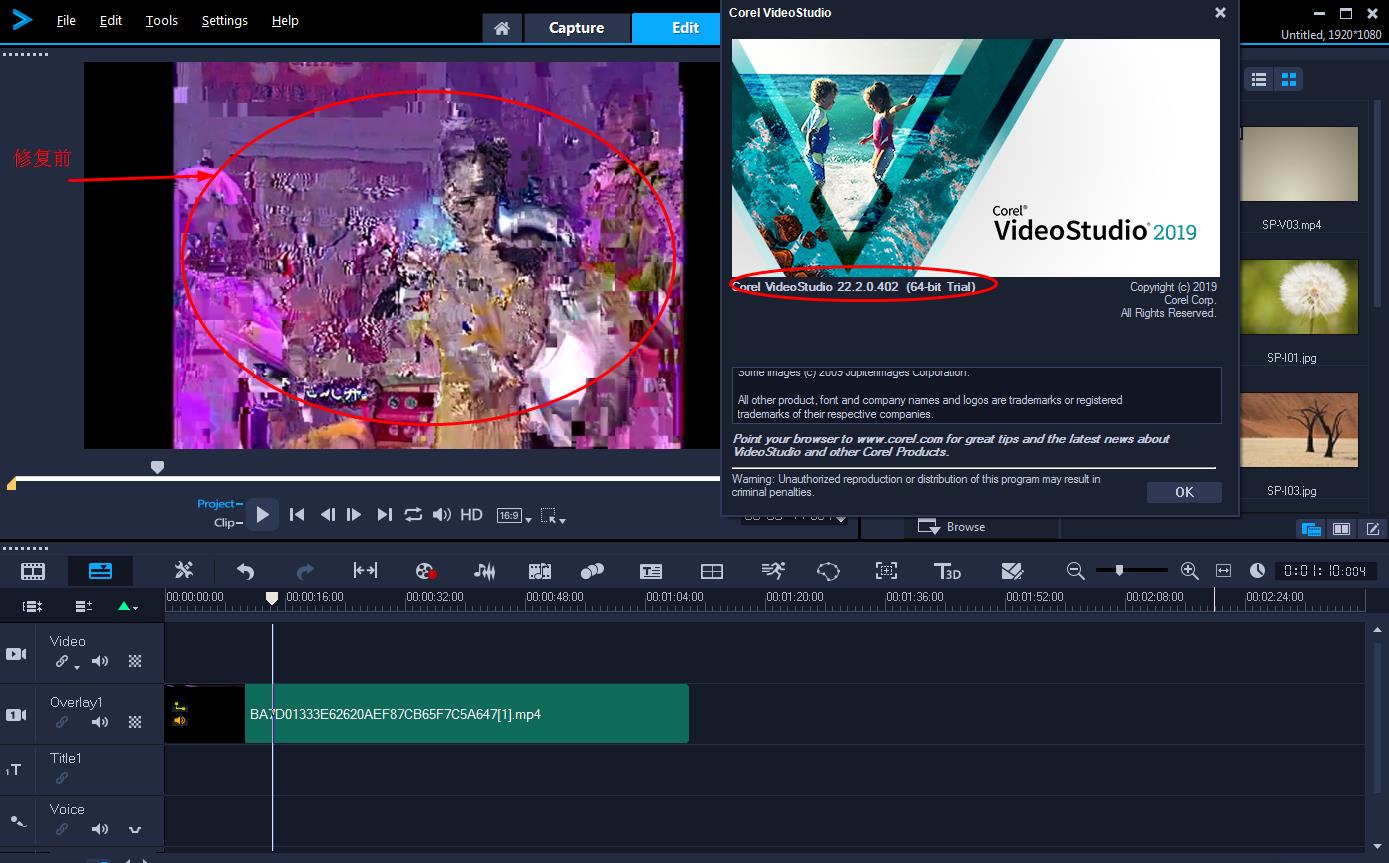Open the Pan and Zoom icon
This screenshot has width=1389, height=863.
pos(886,571)
